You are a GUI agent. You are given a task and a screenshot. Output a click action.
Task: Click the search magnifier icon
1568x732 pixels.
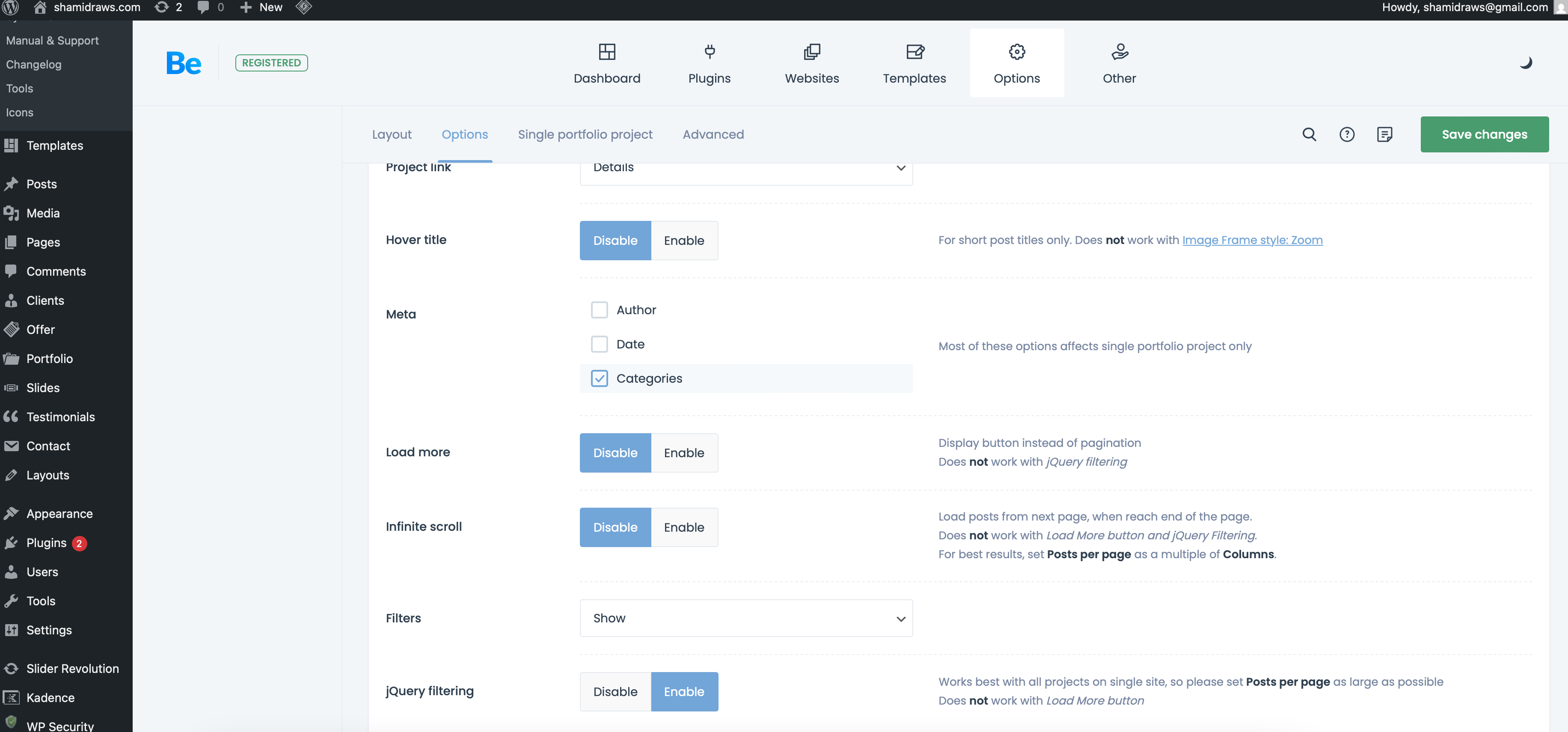tap(1309, 134)
